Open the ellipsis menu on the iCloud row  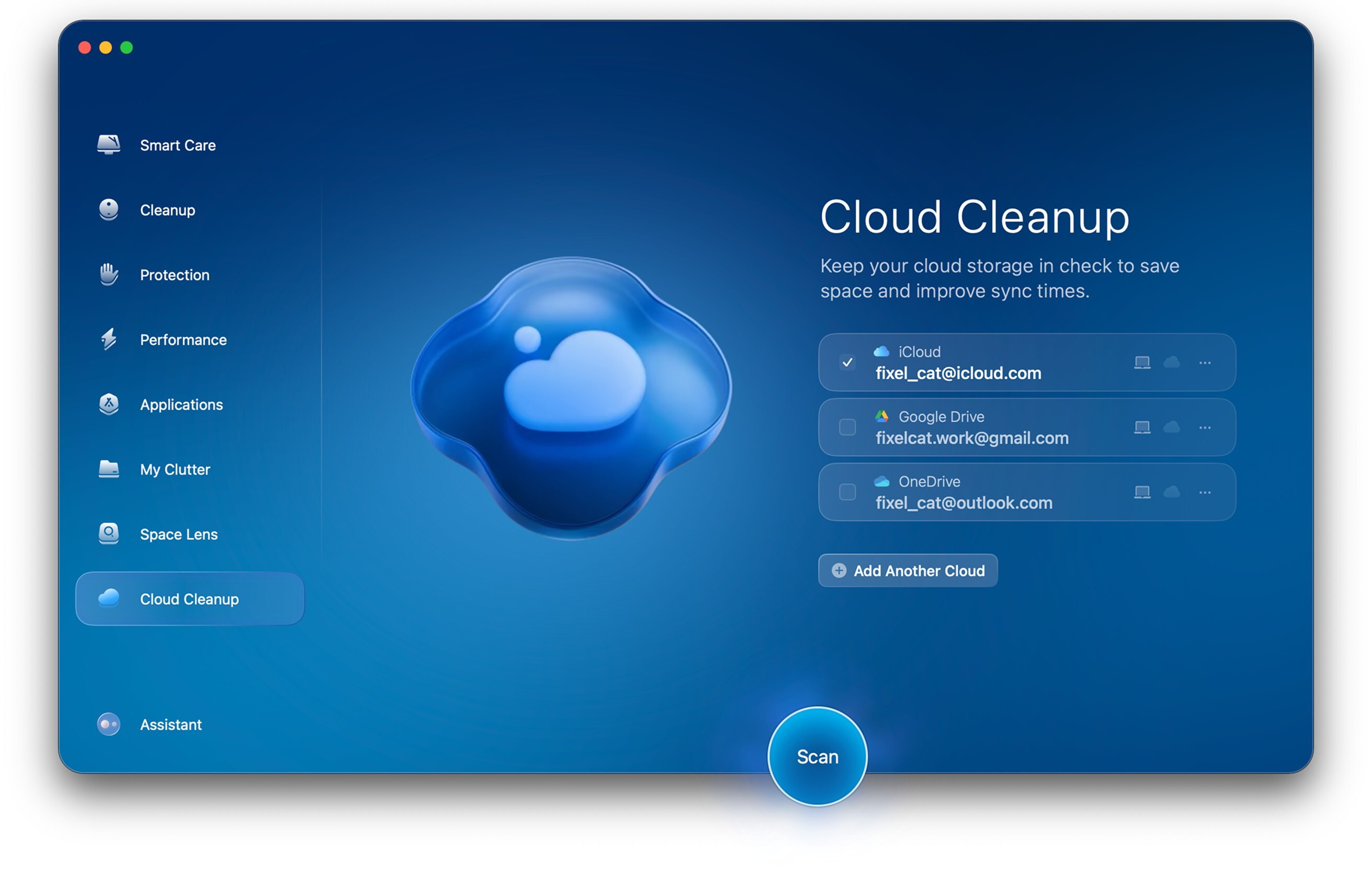click(x=1206, y=363)
